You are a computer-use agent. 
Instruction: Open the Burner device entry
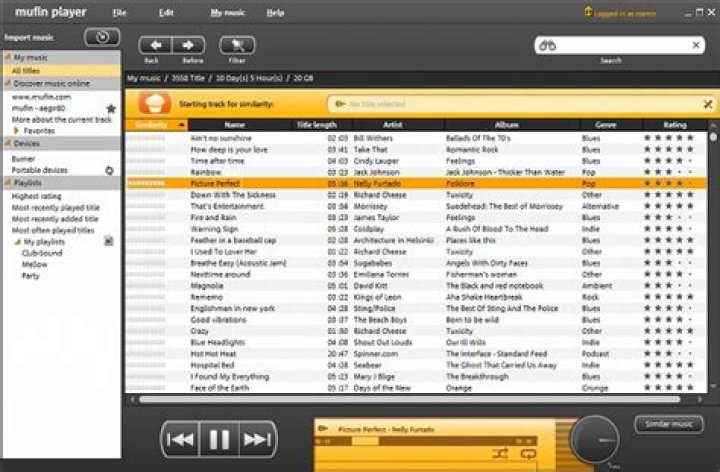coord(23,159)
